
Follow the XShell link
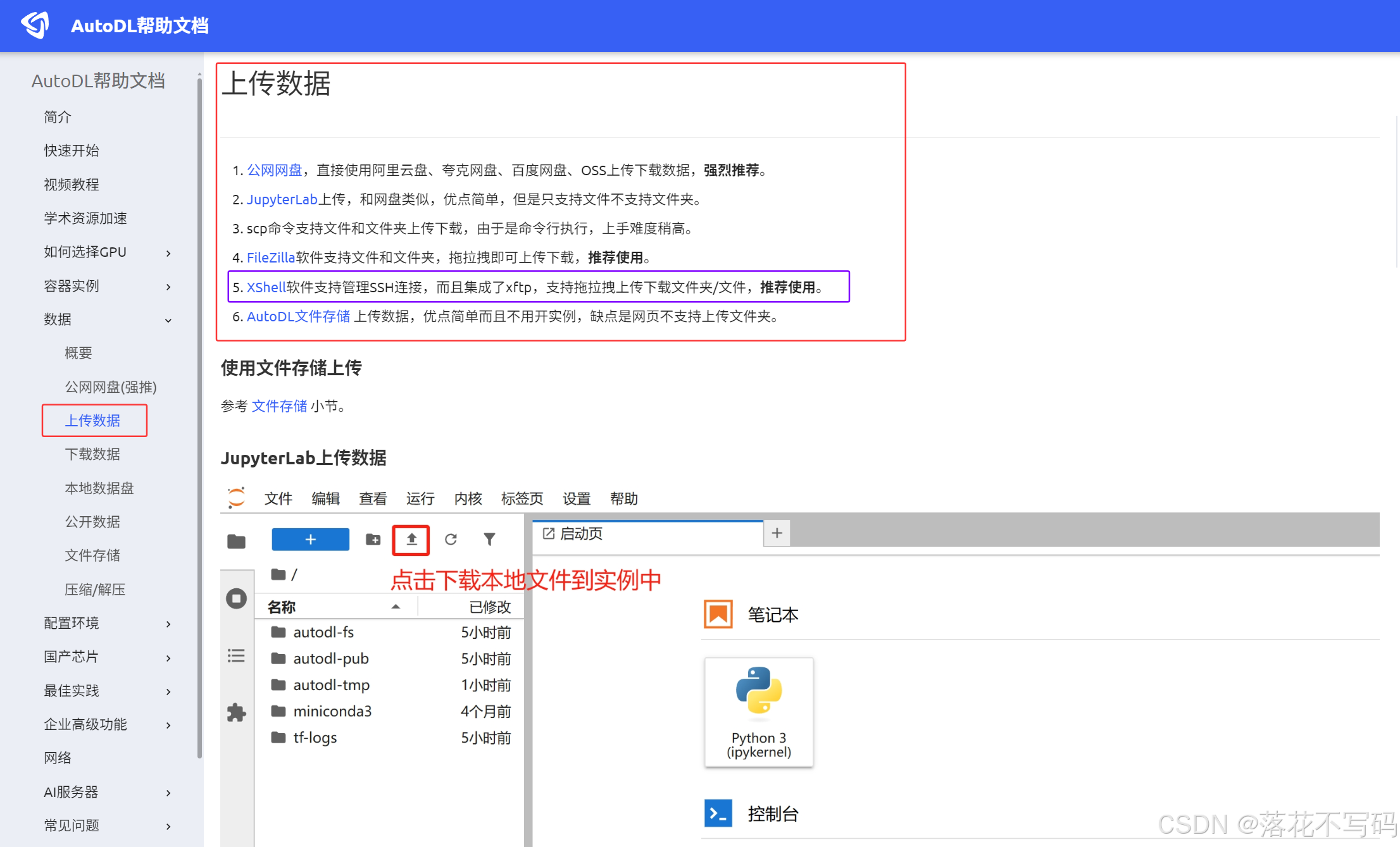266,287
